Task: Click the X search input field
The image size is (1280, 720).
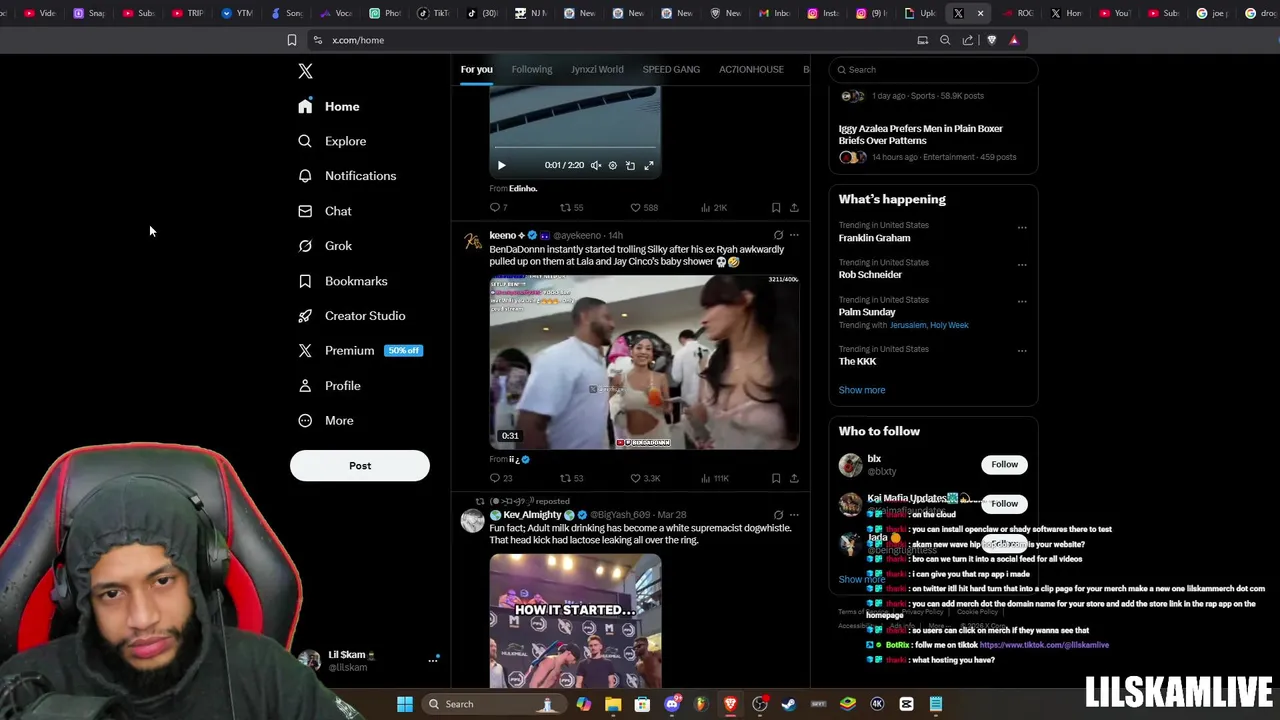Action: (x=934, y=69)
